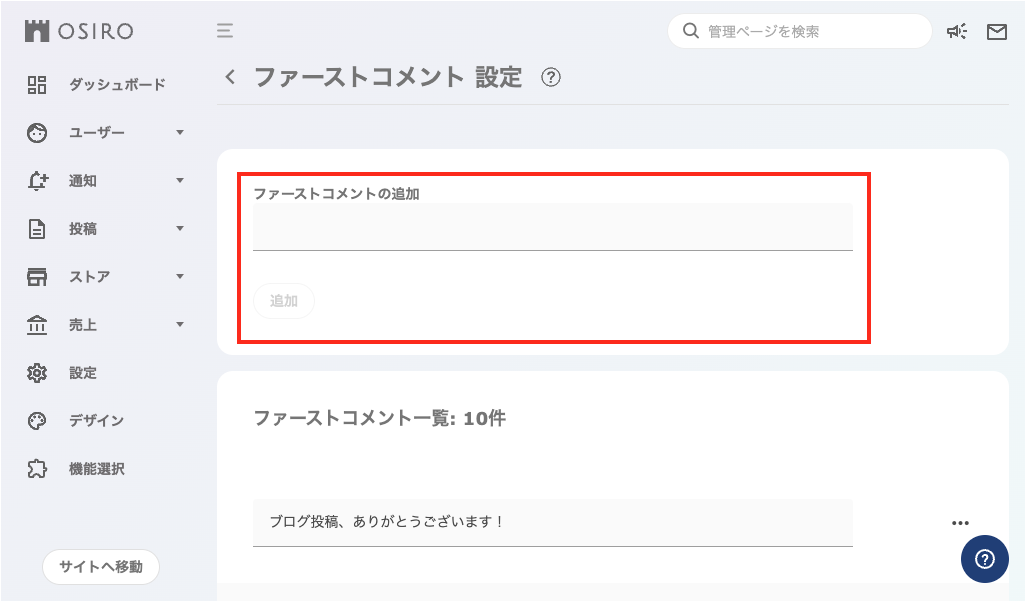Expand the 投稿 menu arrow
This screenshot has width=1026, height=601.
point(180,228)
